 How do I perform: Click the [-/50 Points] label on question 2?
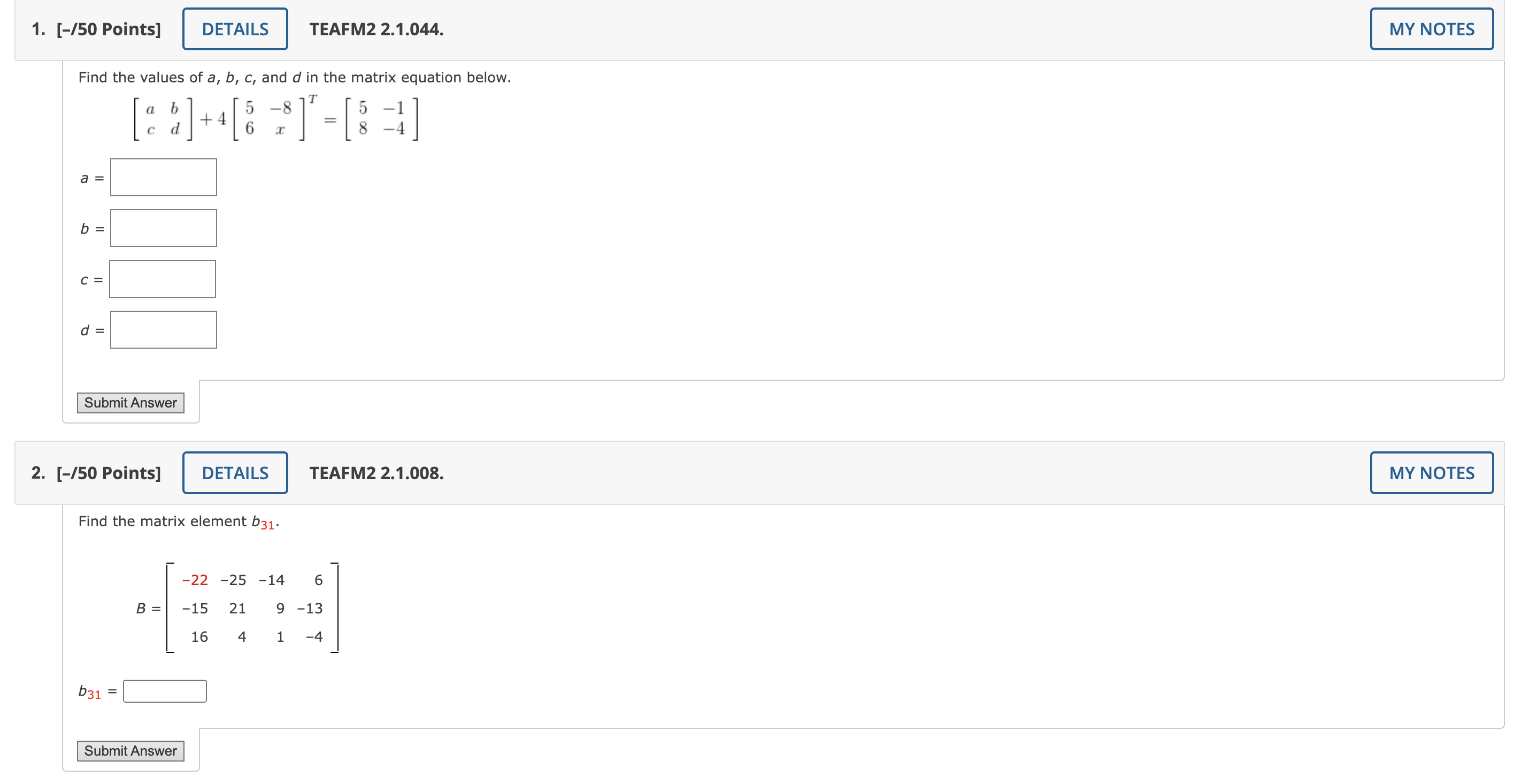click(109, 472)
